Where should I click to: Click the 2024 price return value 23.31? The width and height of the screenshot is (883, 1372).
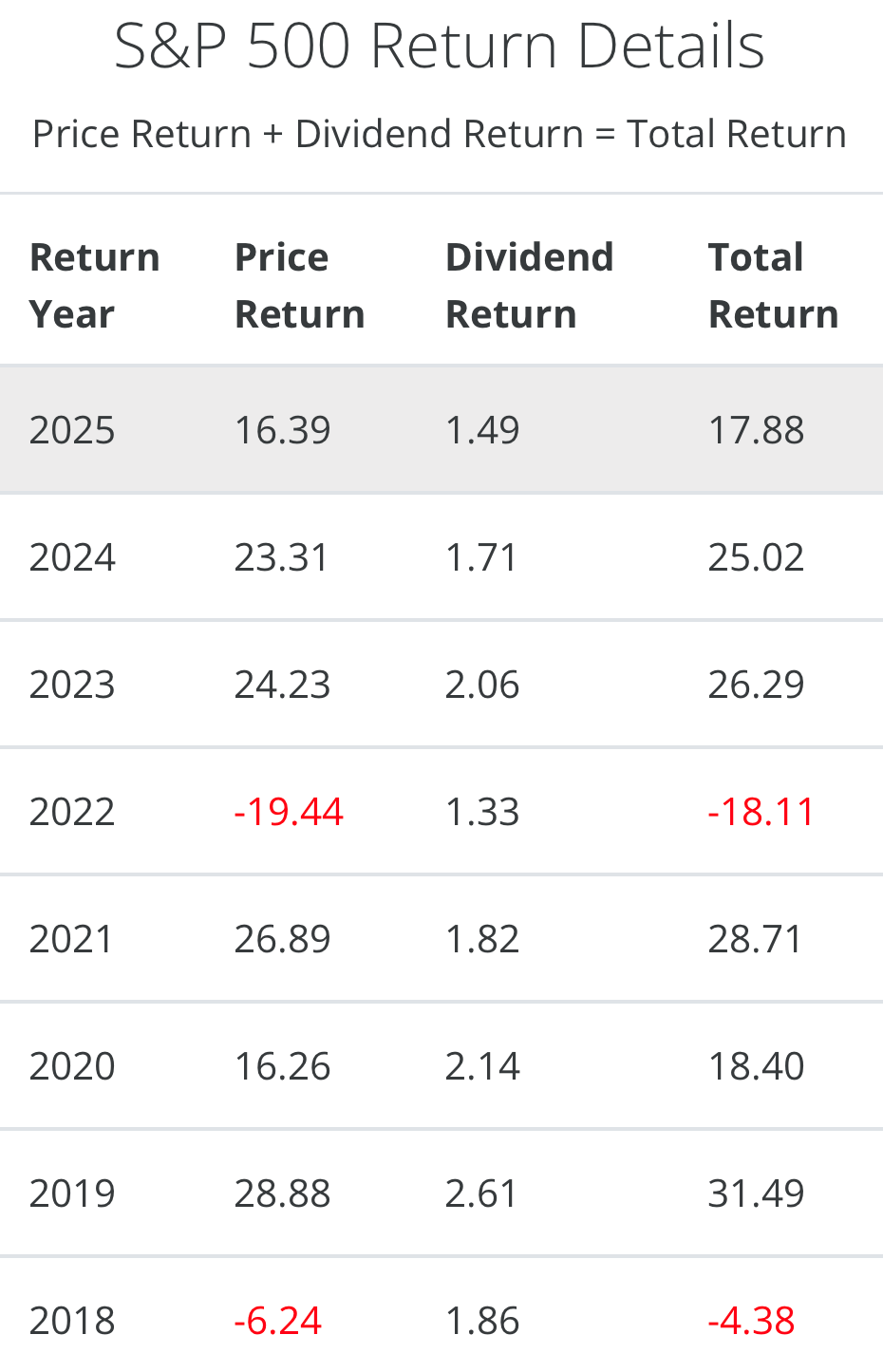[x=281, y=557]
